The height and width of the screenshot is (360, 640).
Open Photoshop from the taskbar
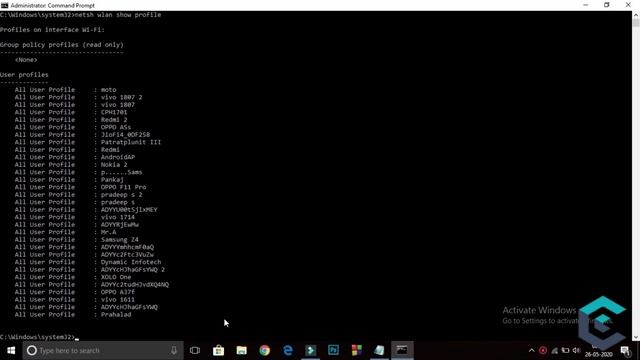click(x=333, y=350)
